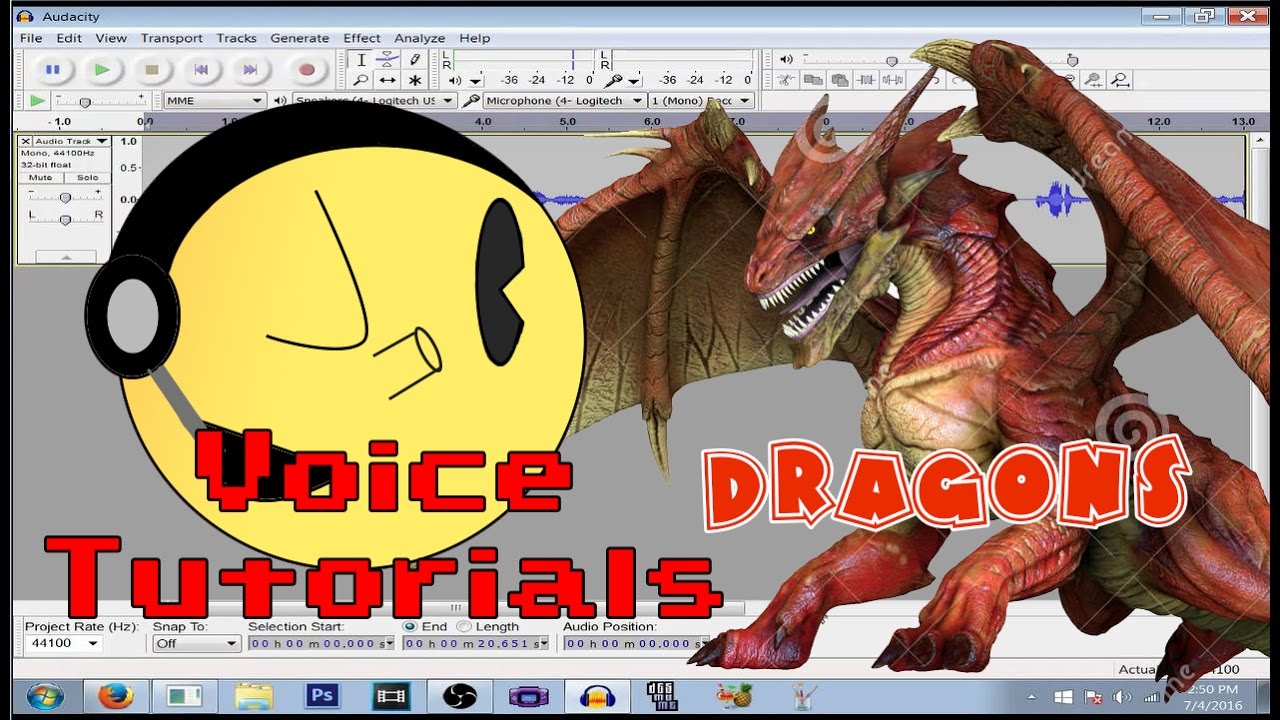Collapse the track using the bottom arrow
The image size is (1280, 720).
65,257
